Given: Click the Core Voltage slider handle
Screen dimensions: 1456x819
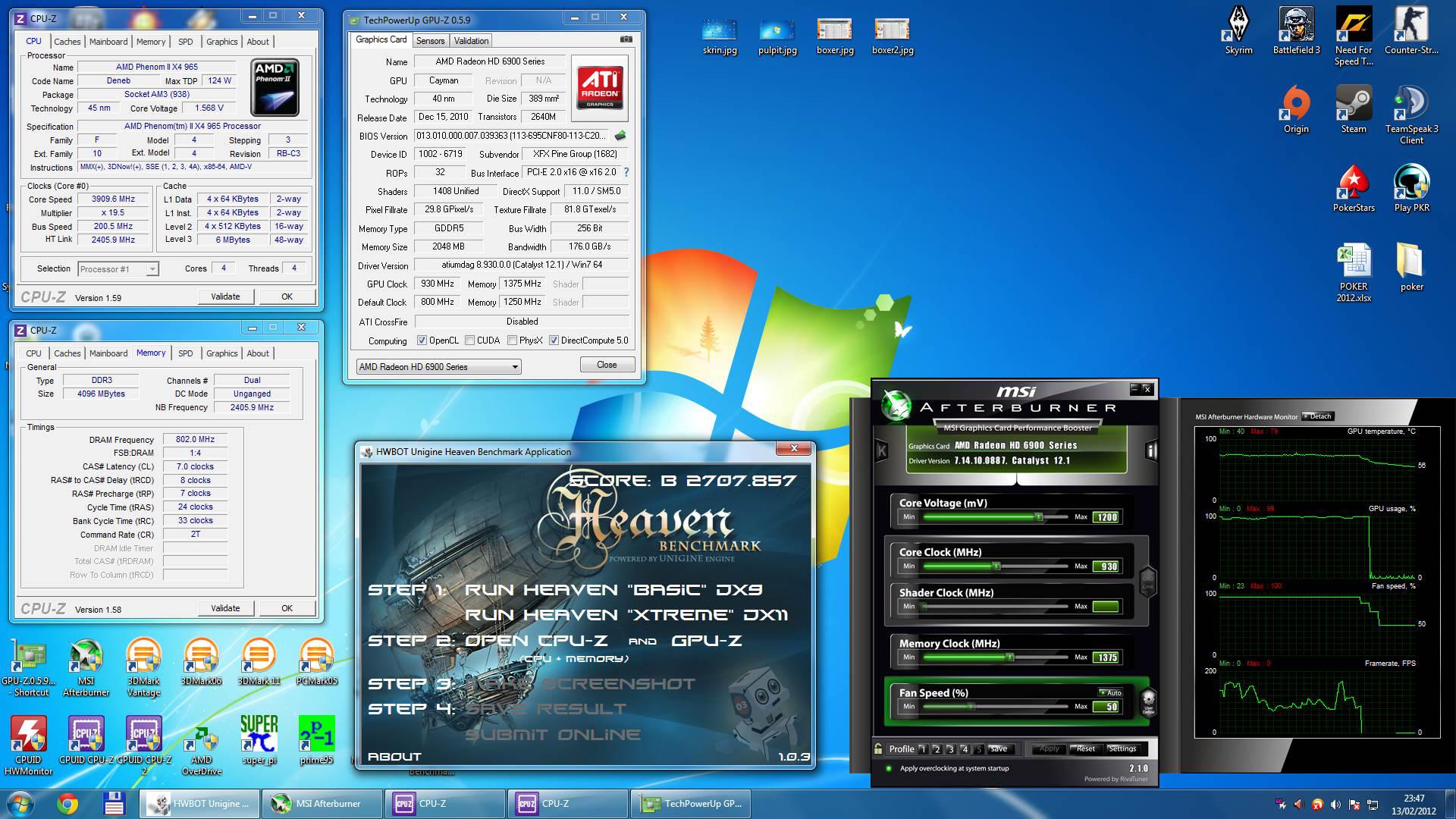Looking at the screenshot, I should point(1040,516).
